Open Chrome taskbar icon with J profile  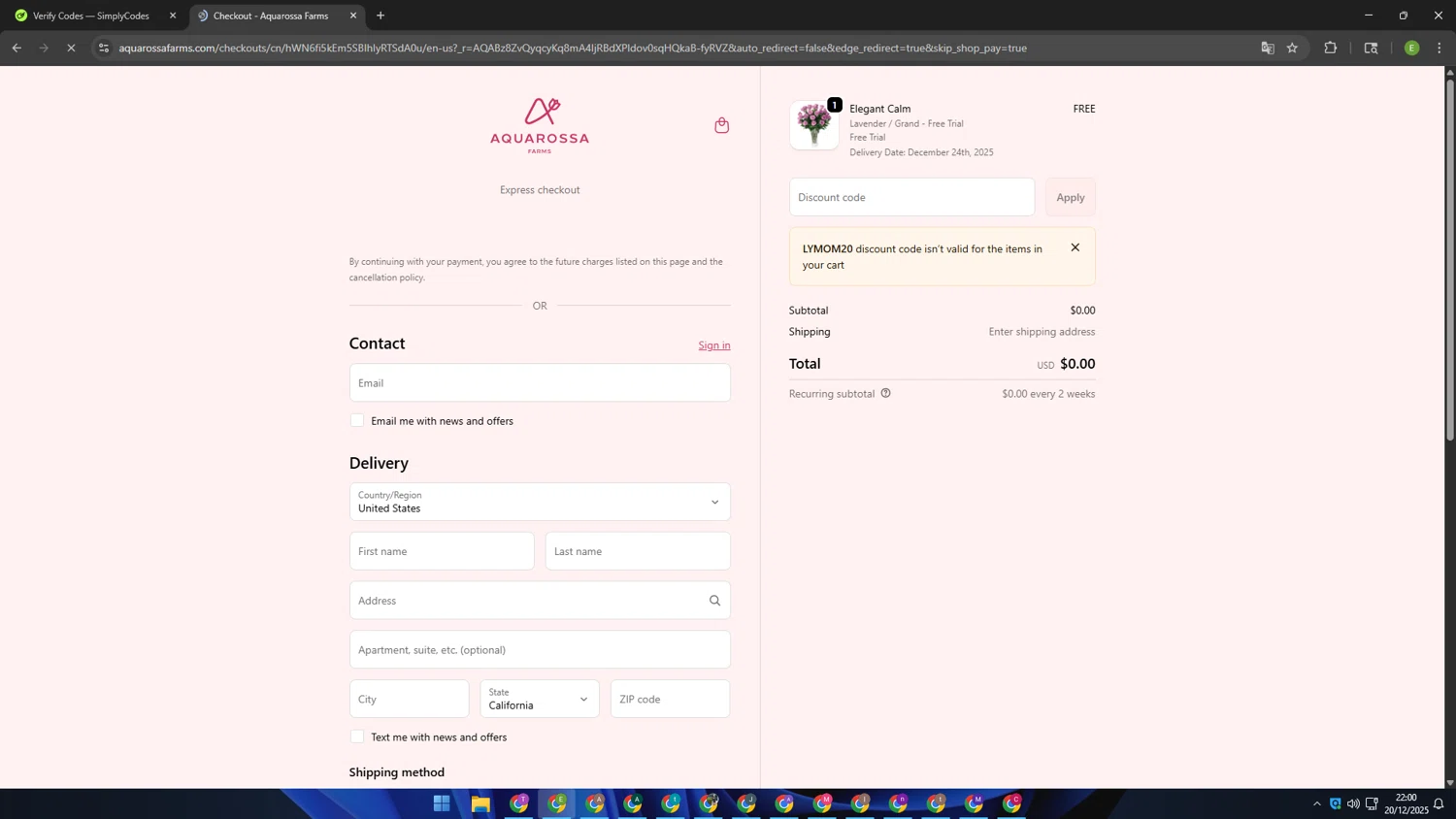click(x=746, y=803)
